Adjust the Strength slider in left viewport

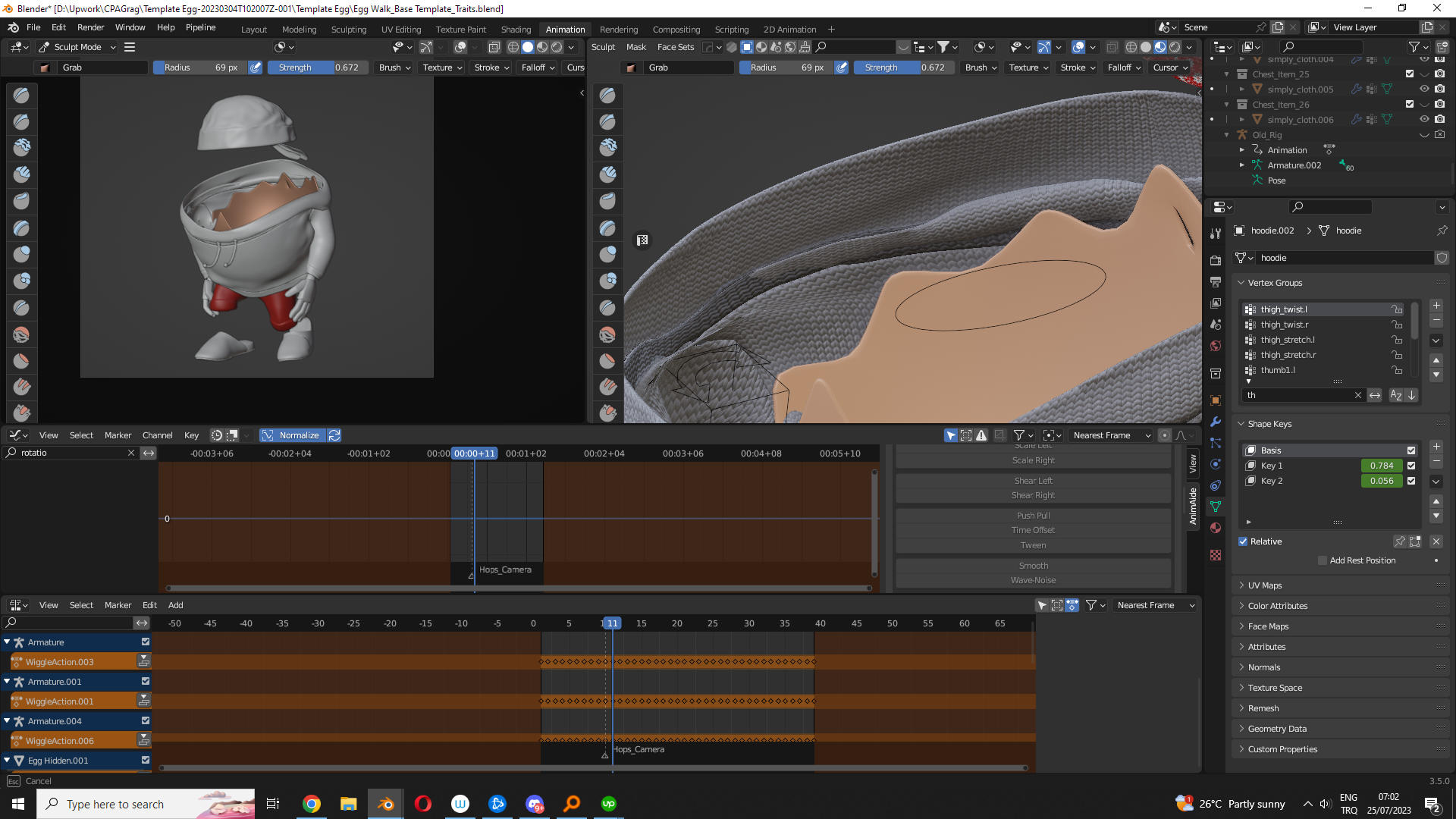point(318,67)
